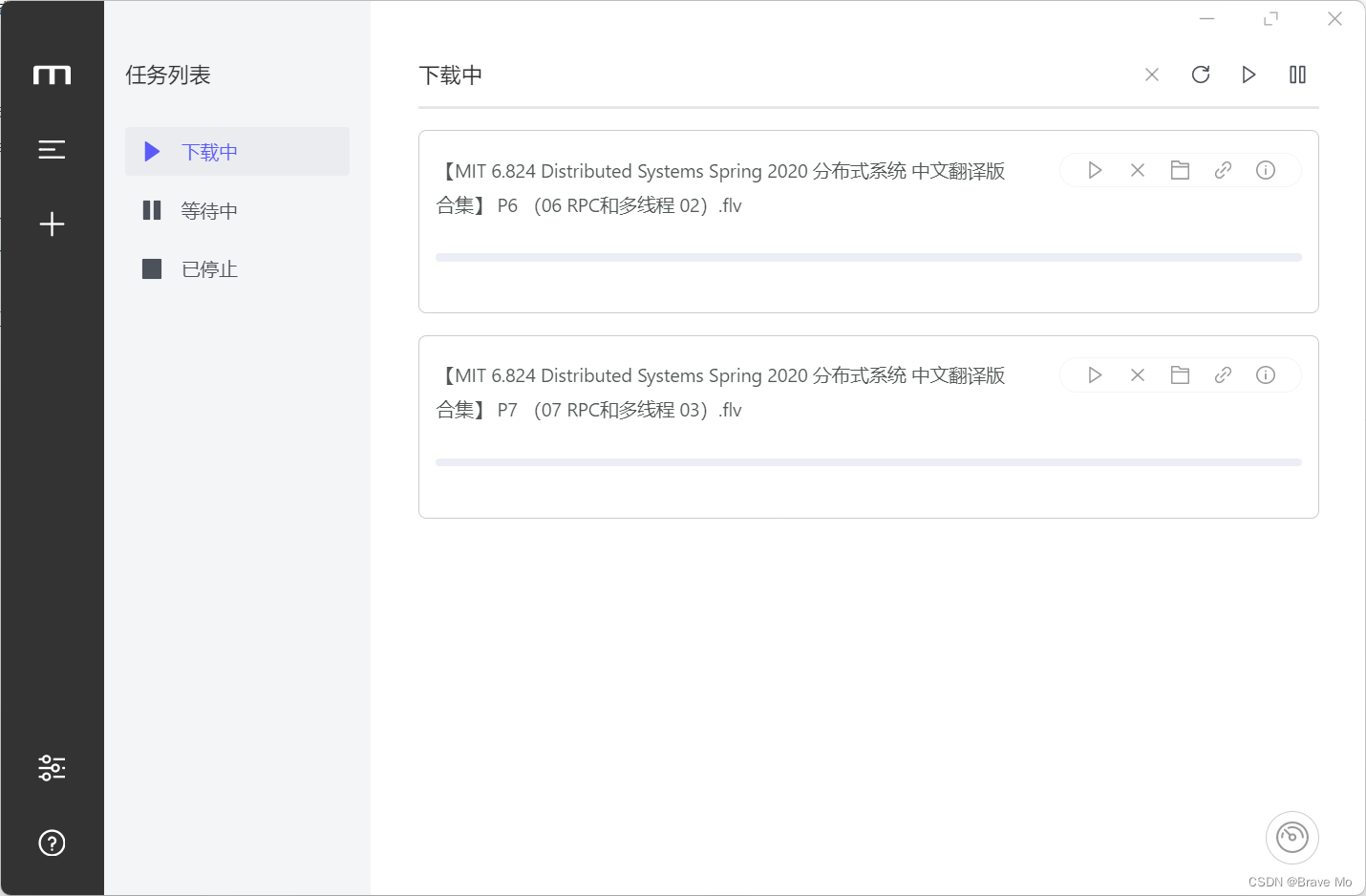Select the 下载中 tab in task list
Image resolution: width=1366 pixels, height=896 pixels.
click(237, 152)
